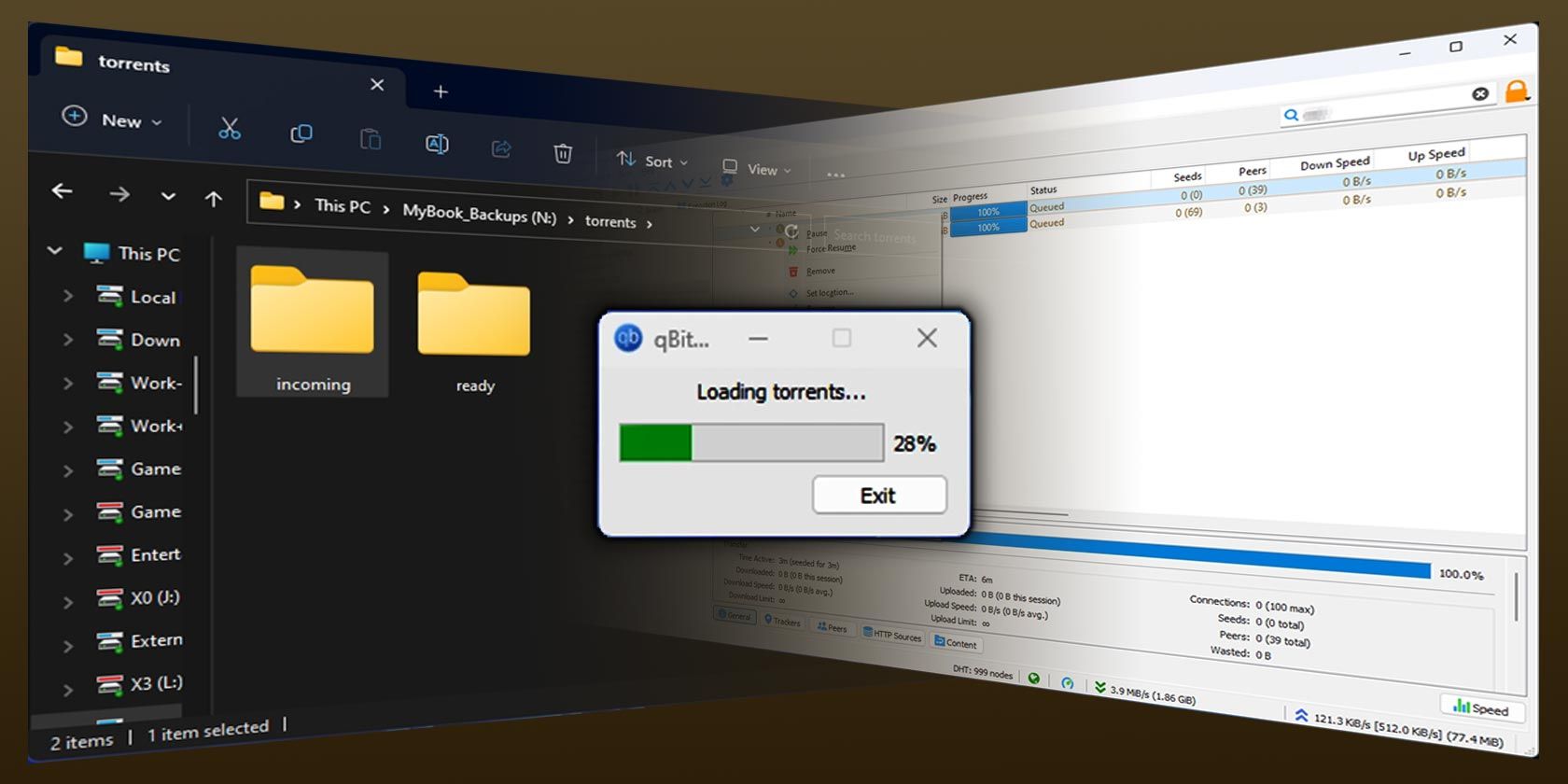This screenshot has height=784, width=1568.
Task: Click the green connection status icon
Action: [1034, 679]
